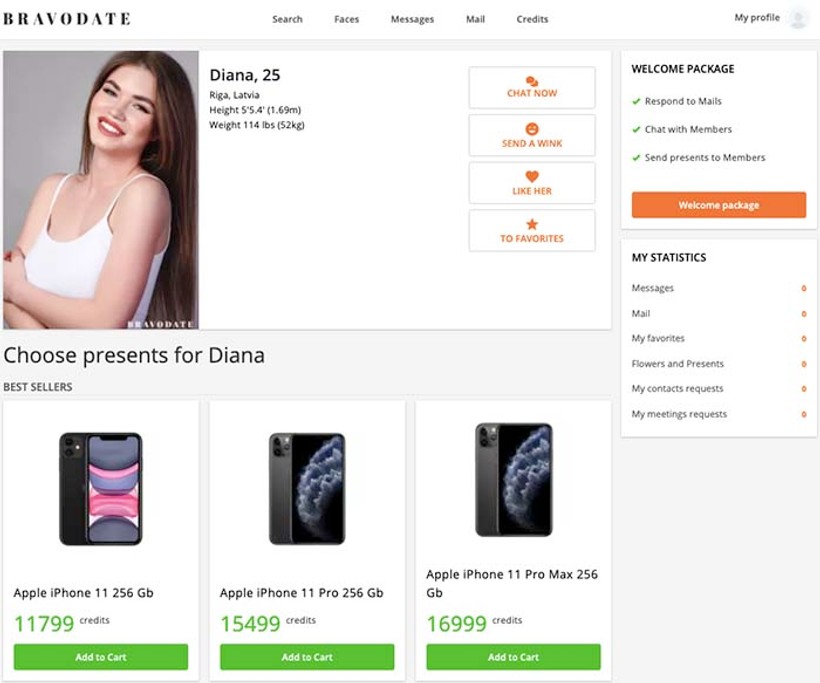Open the Search menu item
The width and height of the screenshot is (820, 683).
(x=287, y=19)
